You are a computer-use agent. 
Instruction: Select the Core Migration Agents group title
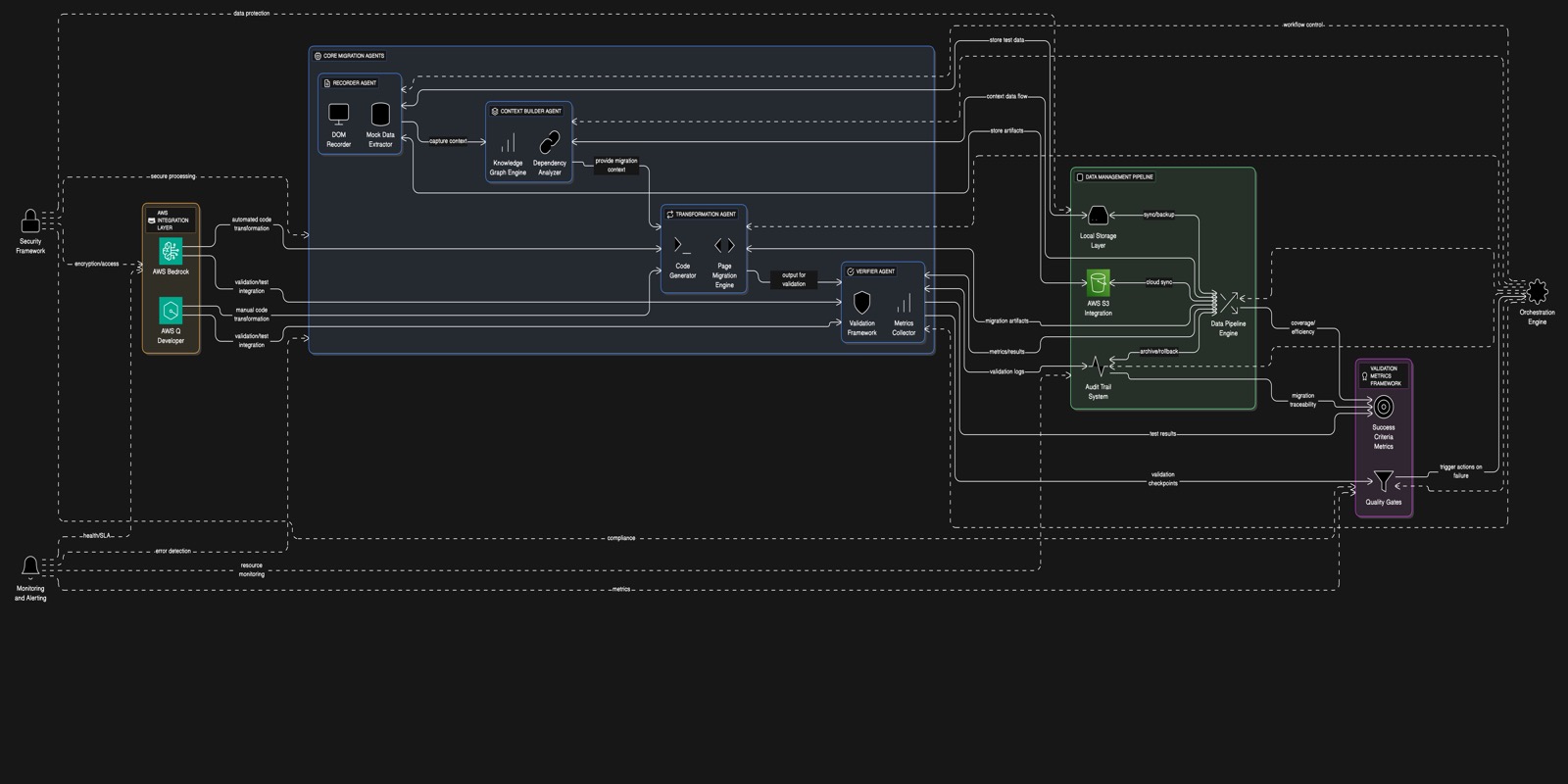[x=354, y=56]
